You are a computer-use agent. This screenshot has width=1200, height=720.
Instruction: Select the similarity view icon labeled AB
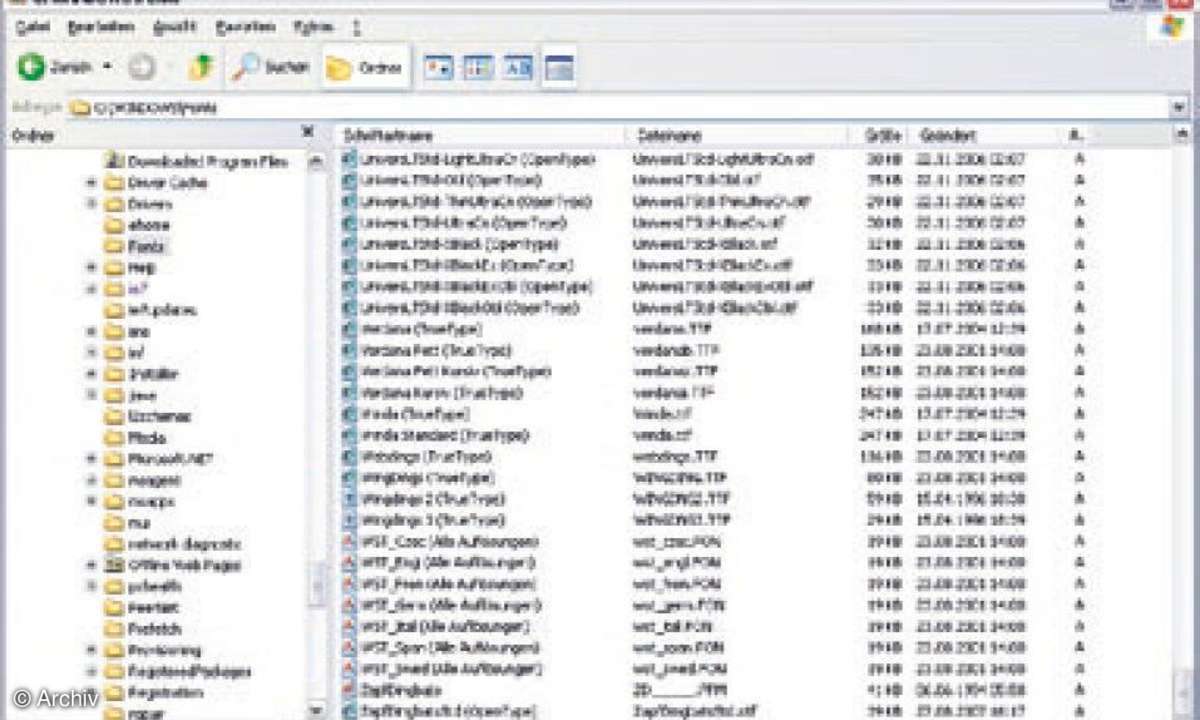[x=518, y=68]
